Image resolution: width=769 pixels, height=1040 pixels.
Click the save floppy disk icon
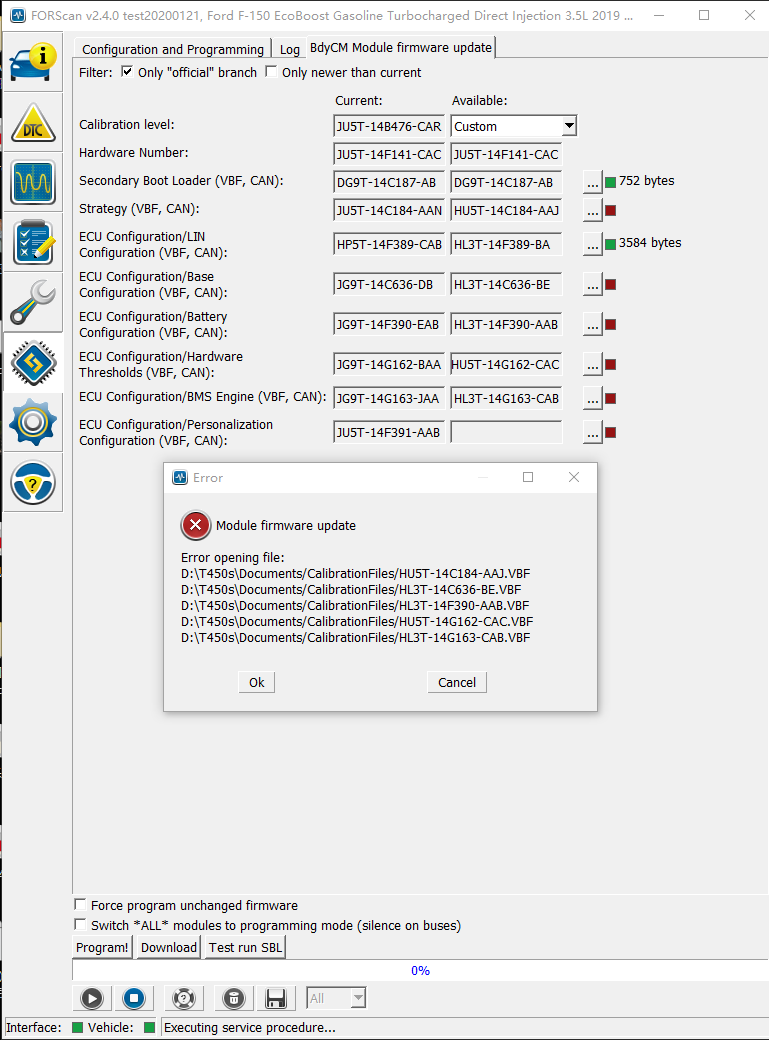[276, 998]
